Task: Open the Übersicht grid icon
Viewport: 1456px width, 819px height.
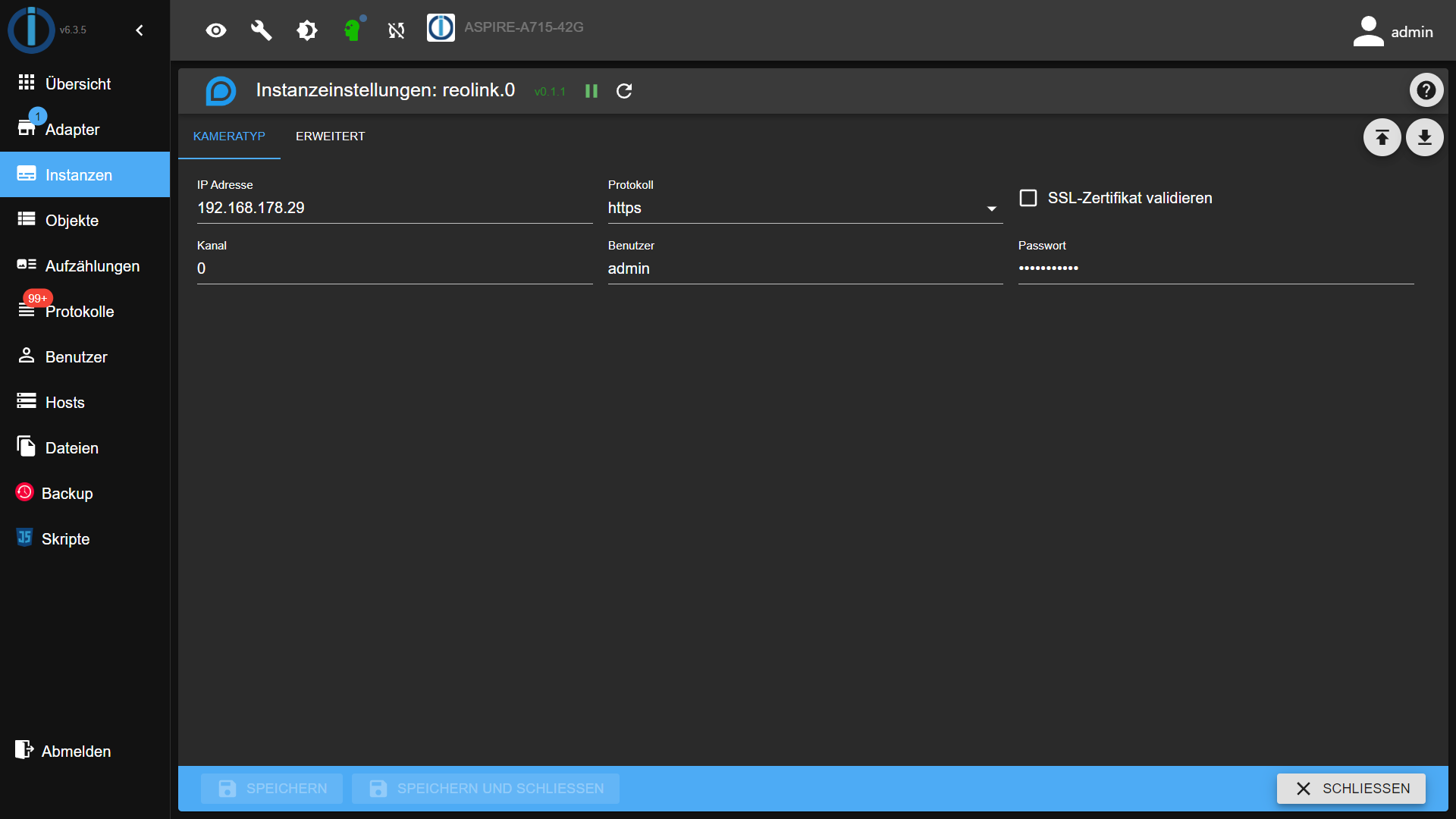Action: pos(27,82)
